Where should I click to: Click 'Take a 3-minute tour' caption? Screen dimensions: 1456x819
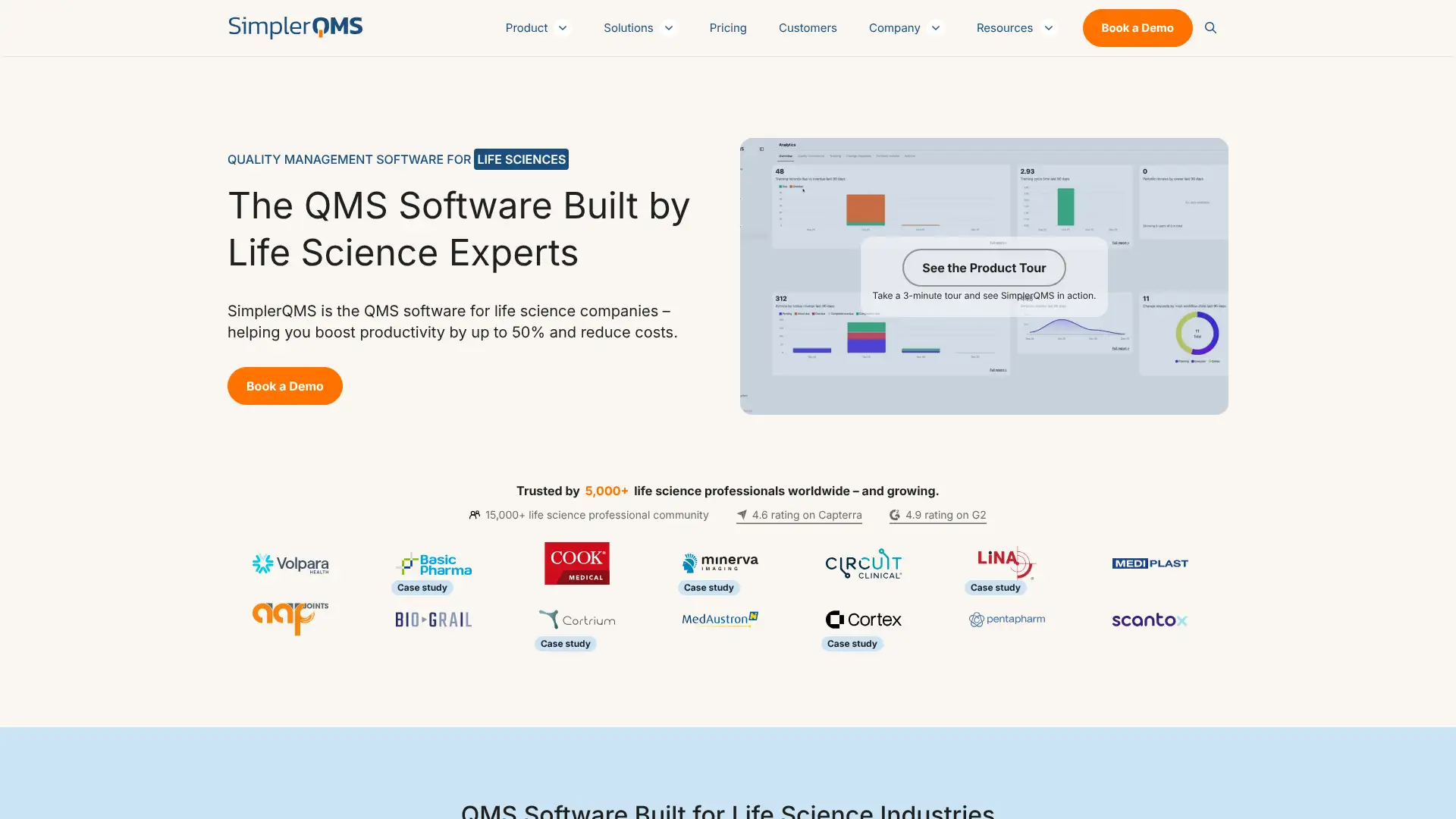(x=984, y=296)
